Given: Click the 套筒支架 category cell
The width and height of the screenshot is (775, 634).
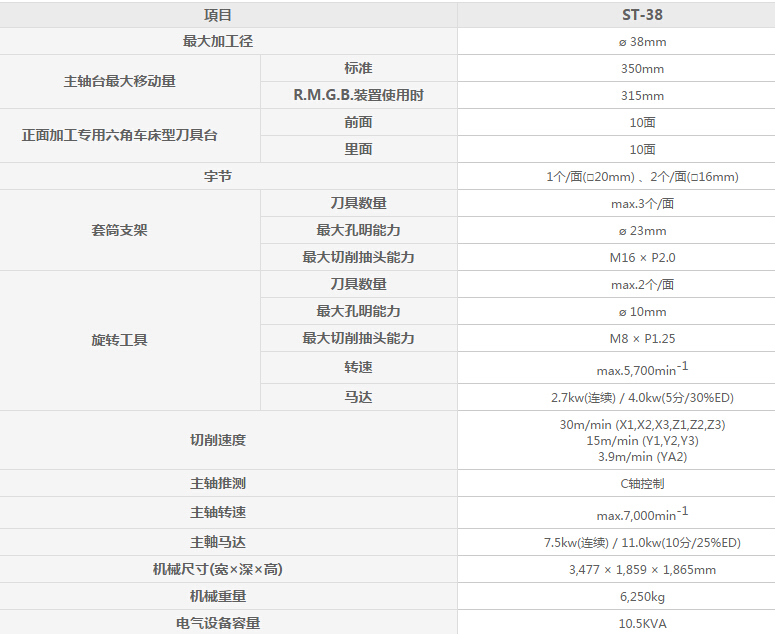Looking at the screenshot, I should pyautogui.click(x=119, y=230).
